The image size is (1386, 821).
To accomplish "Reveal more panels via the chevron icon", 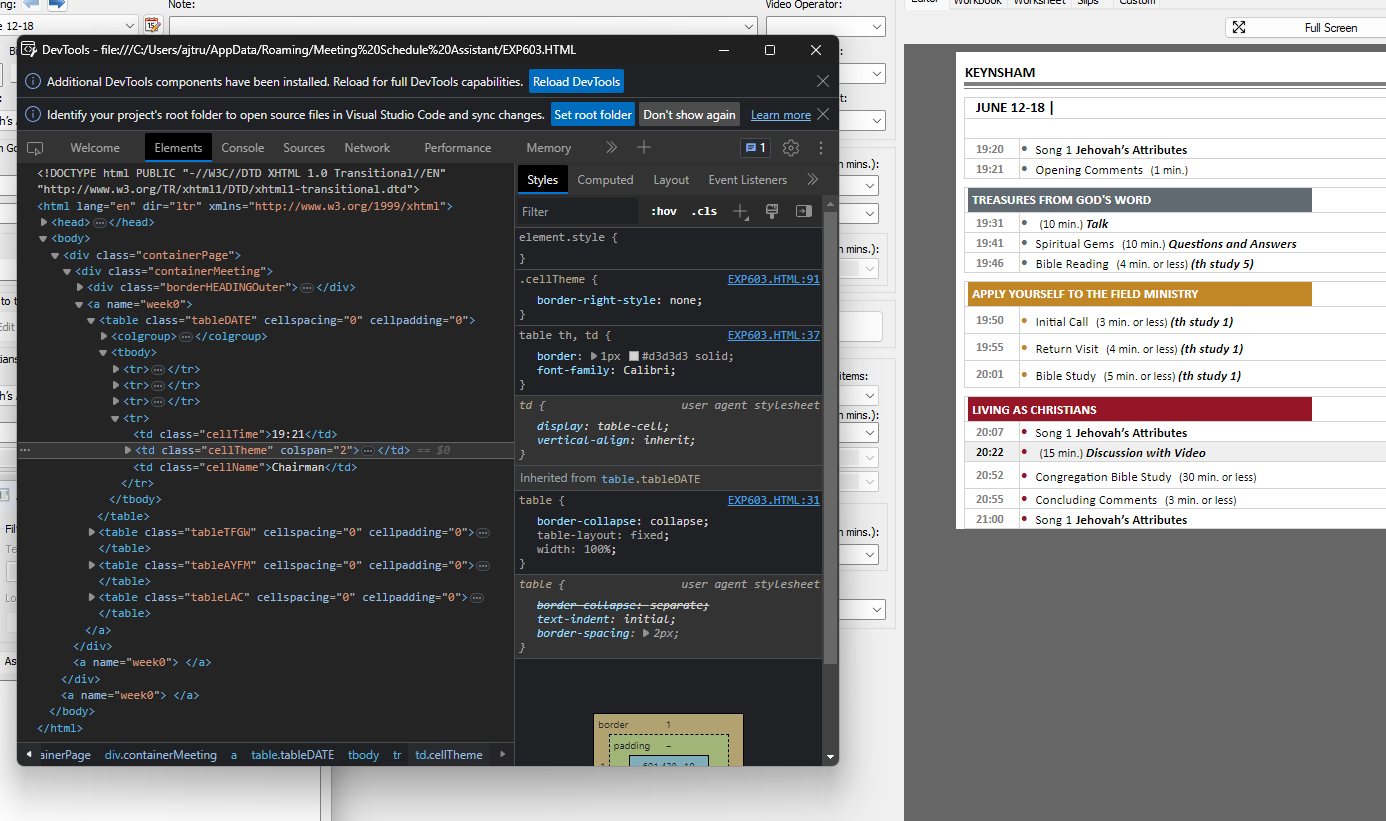I will click(x=611, y=147).
